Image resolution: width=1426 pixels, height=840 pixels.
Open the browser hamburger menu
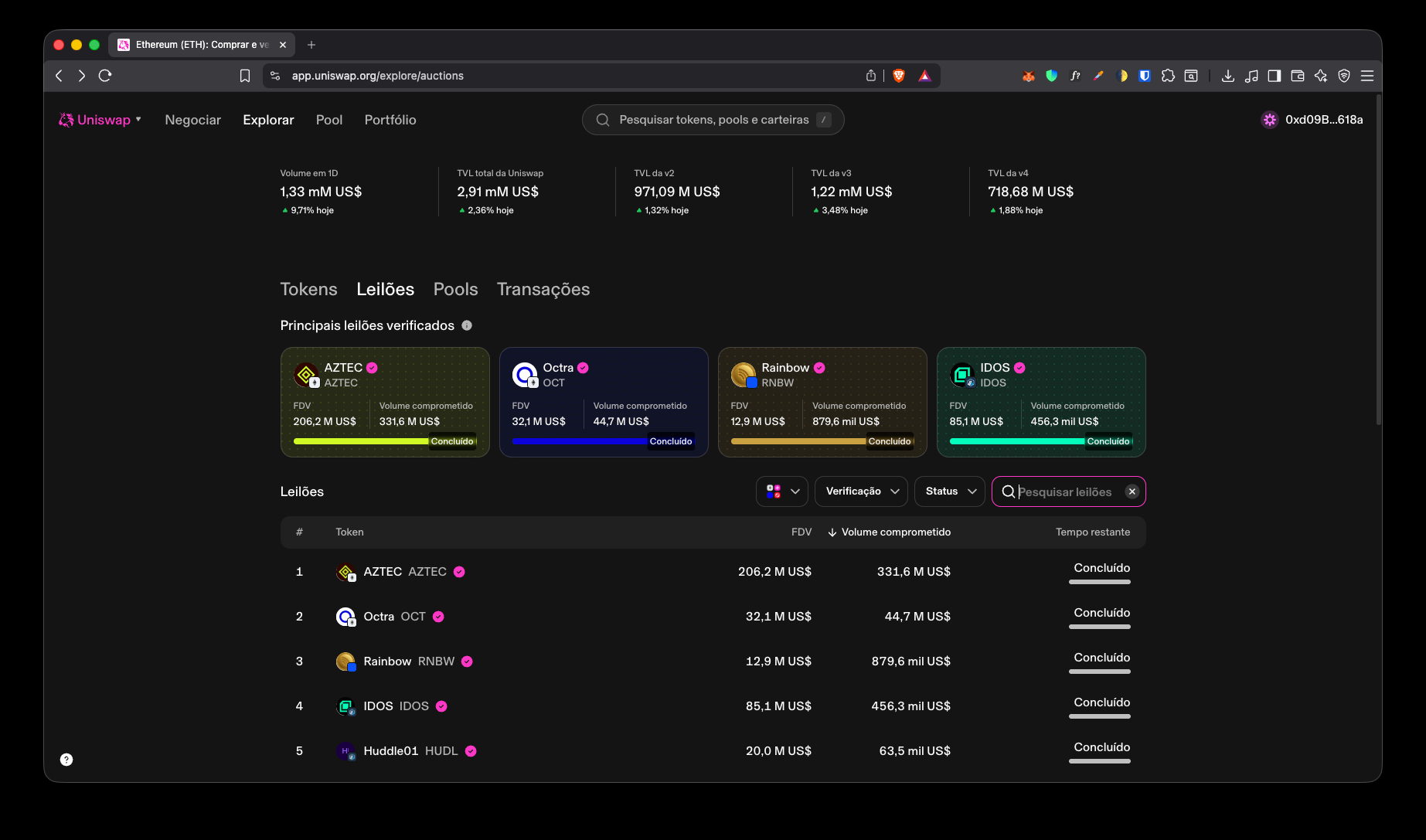point(1367,76)
